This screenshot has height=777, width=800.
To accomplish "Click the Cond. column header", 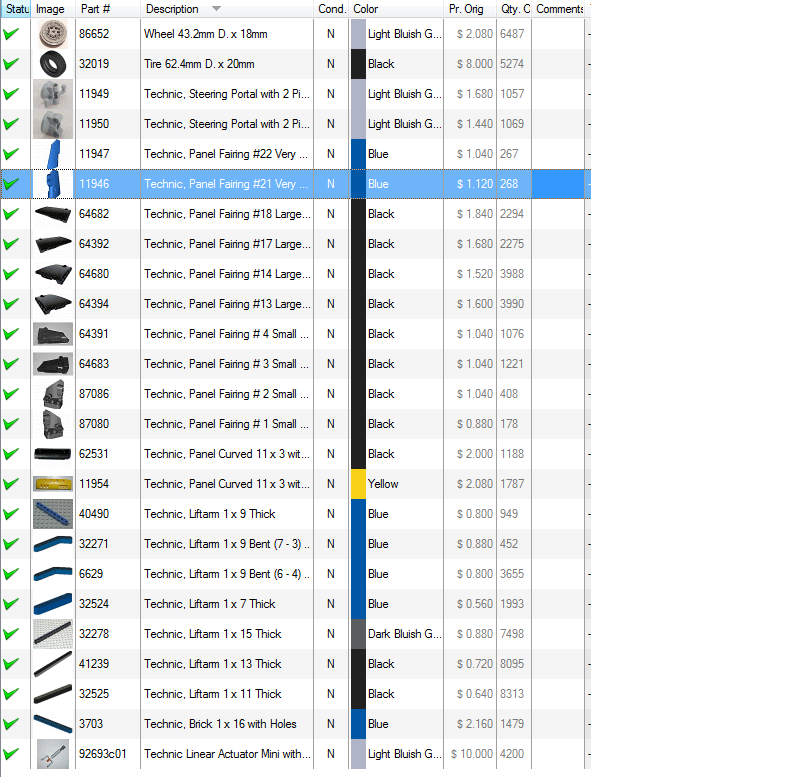I will (x=331, y=9).
